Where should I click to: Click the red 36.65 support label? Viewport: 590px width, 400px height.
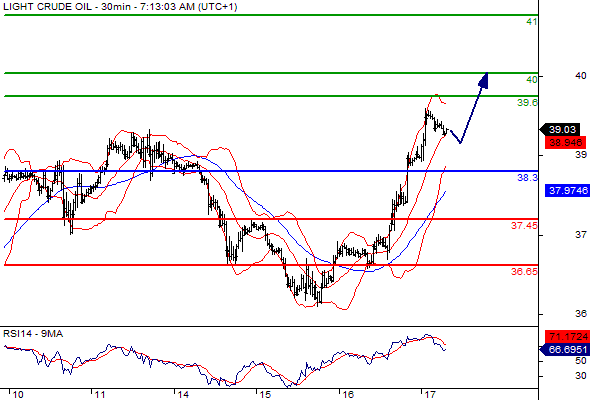coord(524,271)
